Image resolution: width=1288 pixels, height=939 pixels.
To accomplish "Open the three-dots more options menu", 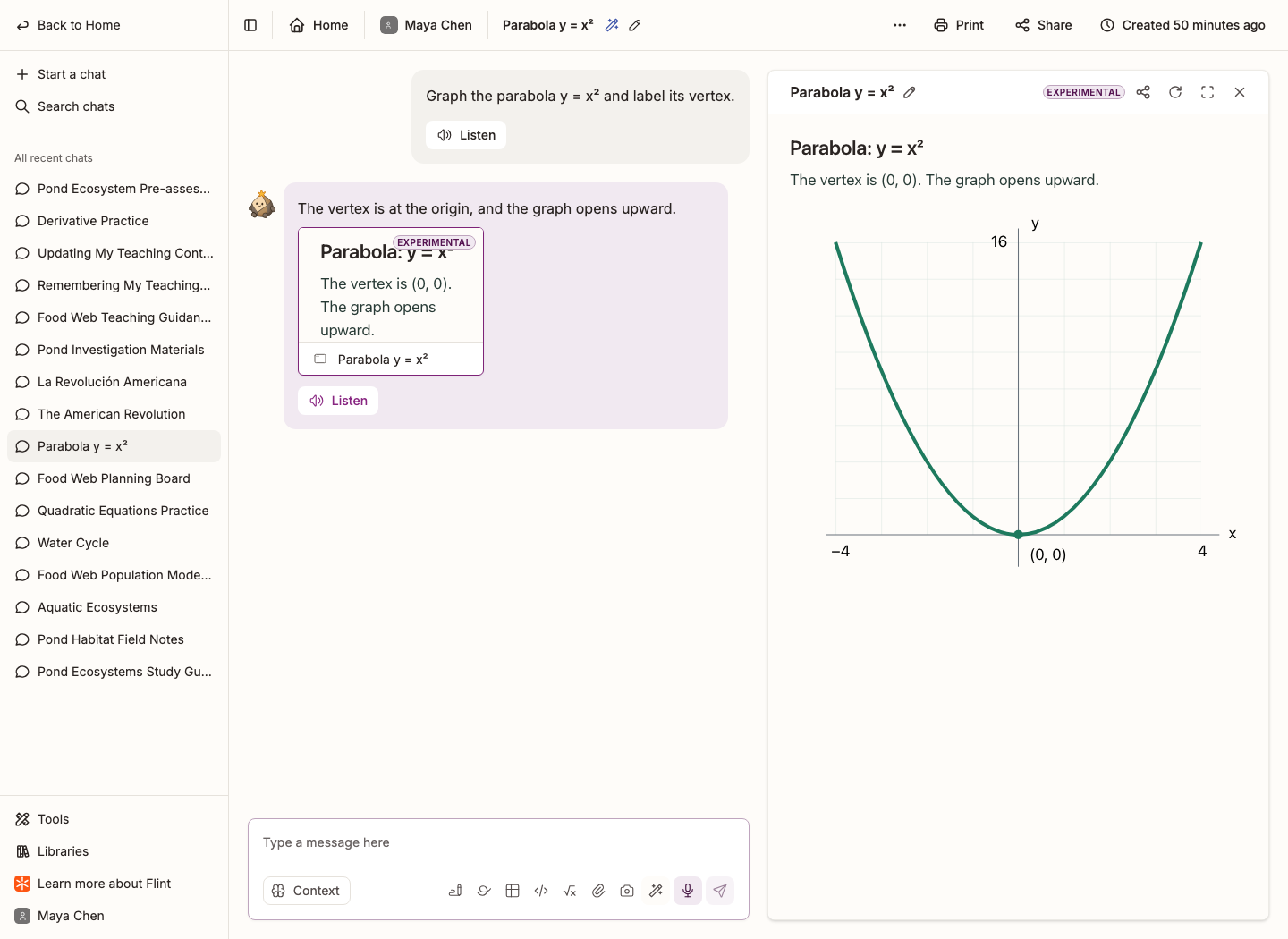I will (x=900, y=25).
